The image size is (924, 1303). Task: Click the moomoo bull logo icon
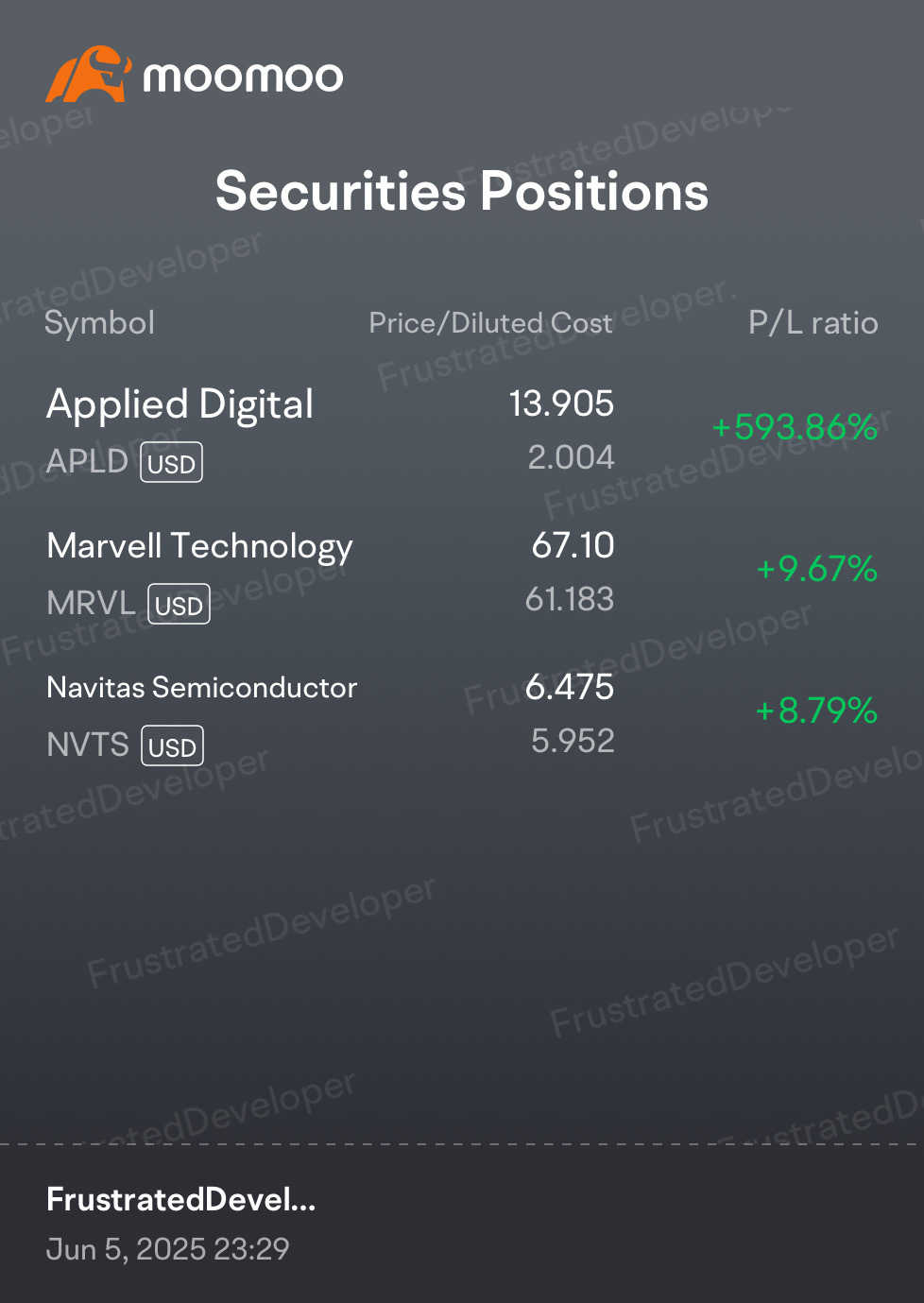coord(88,74)
